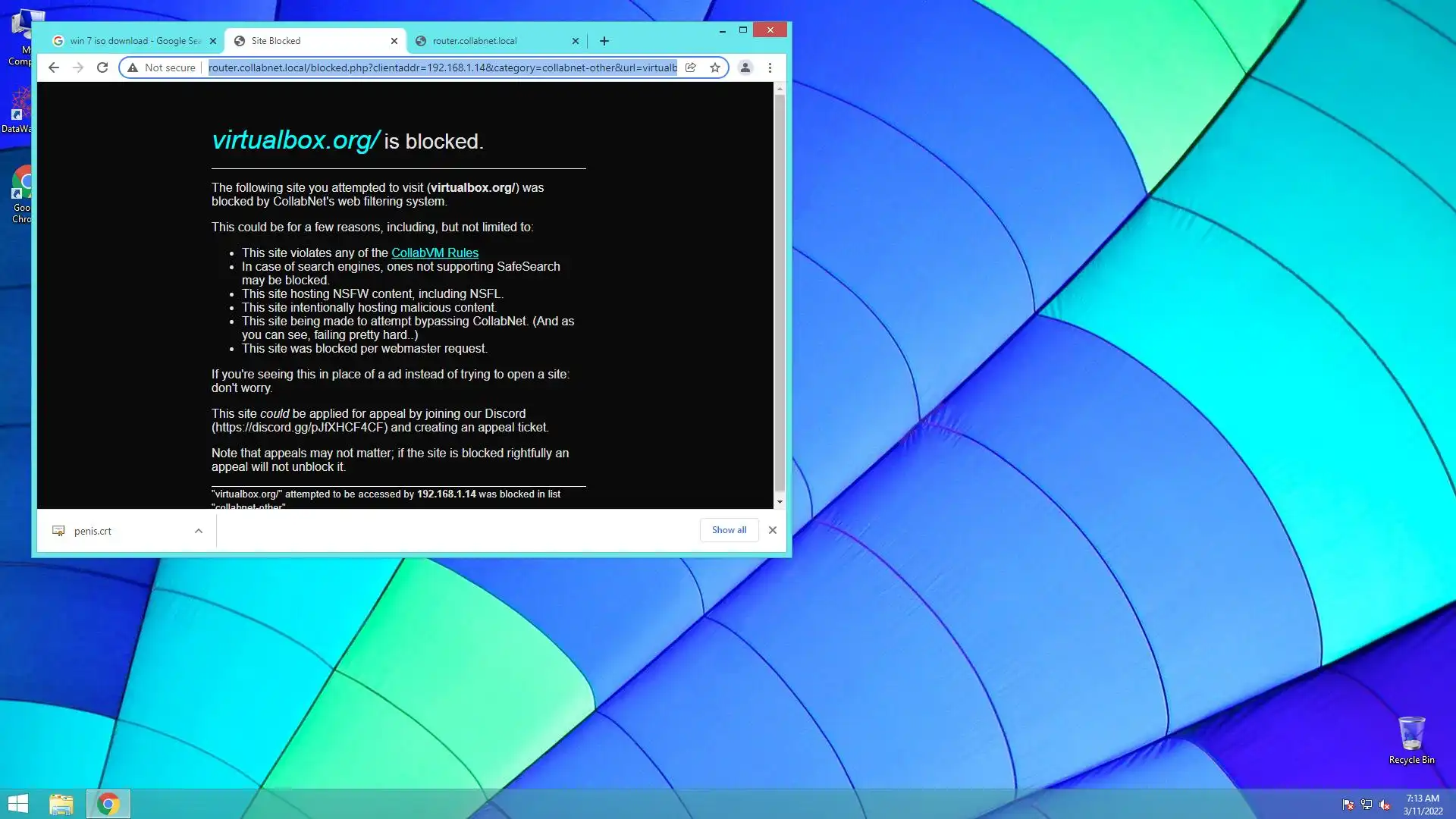Open File Explorer from taskbar

click(x=61, y=804)
